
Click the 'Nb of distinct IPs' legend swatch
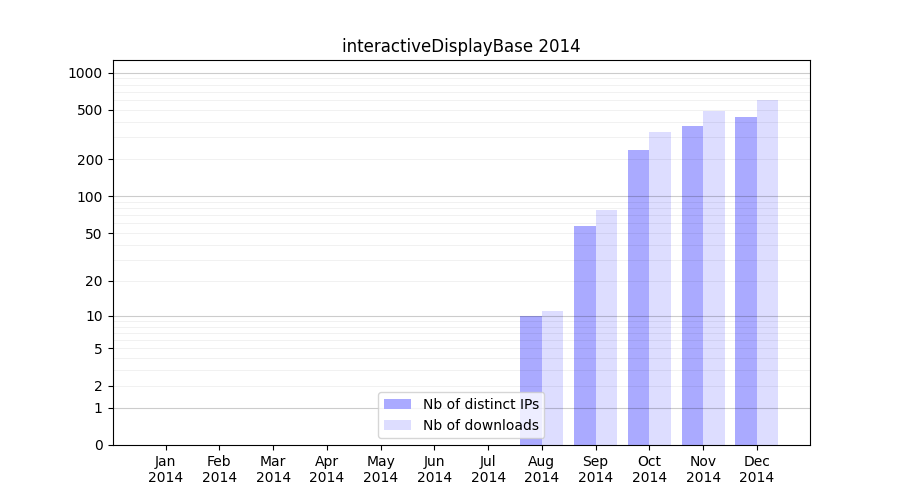point(397,404)
